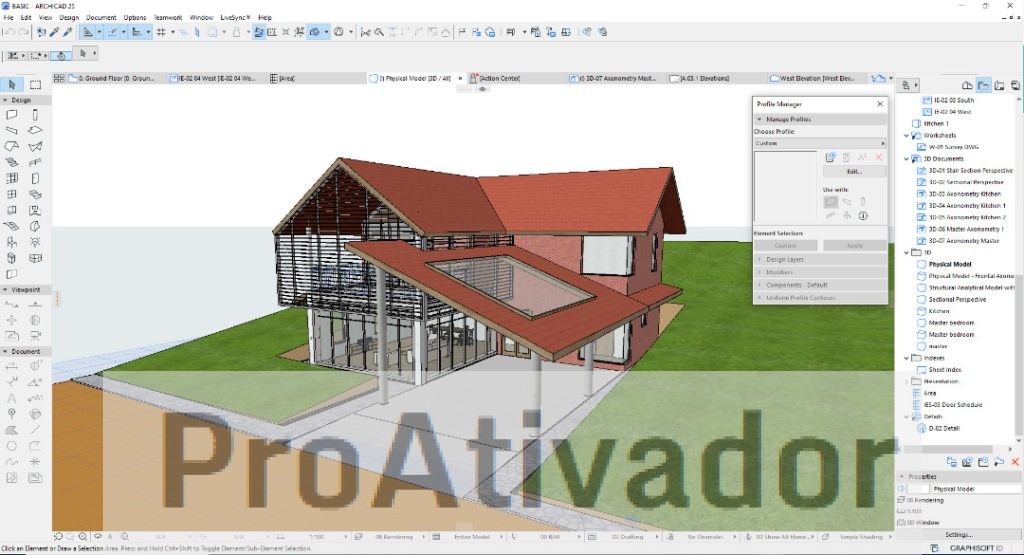This screenshot has width=1024, height=555.
Task: Click the Edit... button in Profile Manager
Action: (854, 172)
